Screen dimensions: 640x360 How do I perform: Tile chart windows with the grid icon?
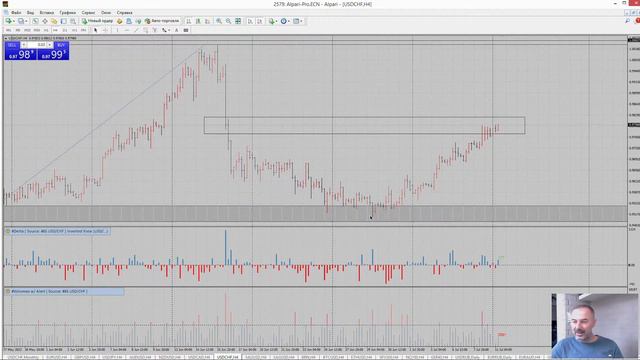238,21
